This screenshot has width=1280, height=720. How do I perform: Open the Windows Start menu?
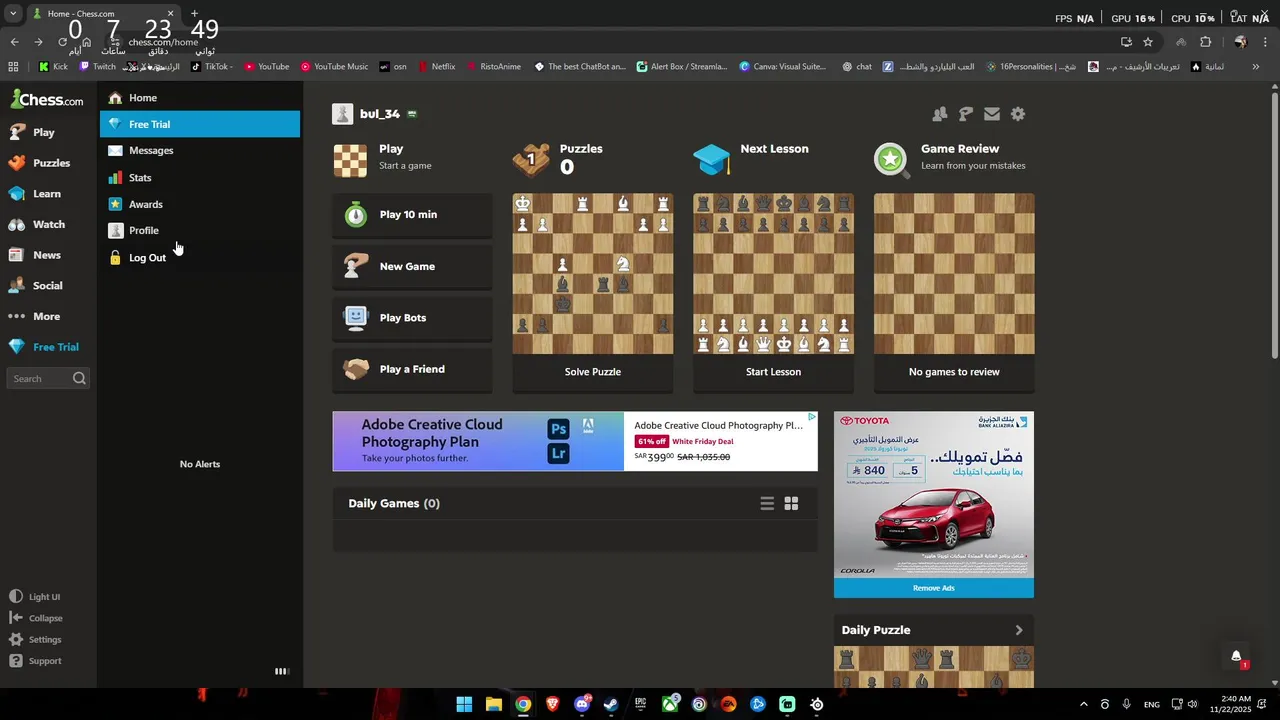464,705
